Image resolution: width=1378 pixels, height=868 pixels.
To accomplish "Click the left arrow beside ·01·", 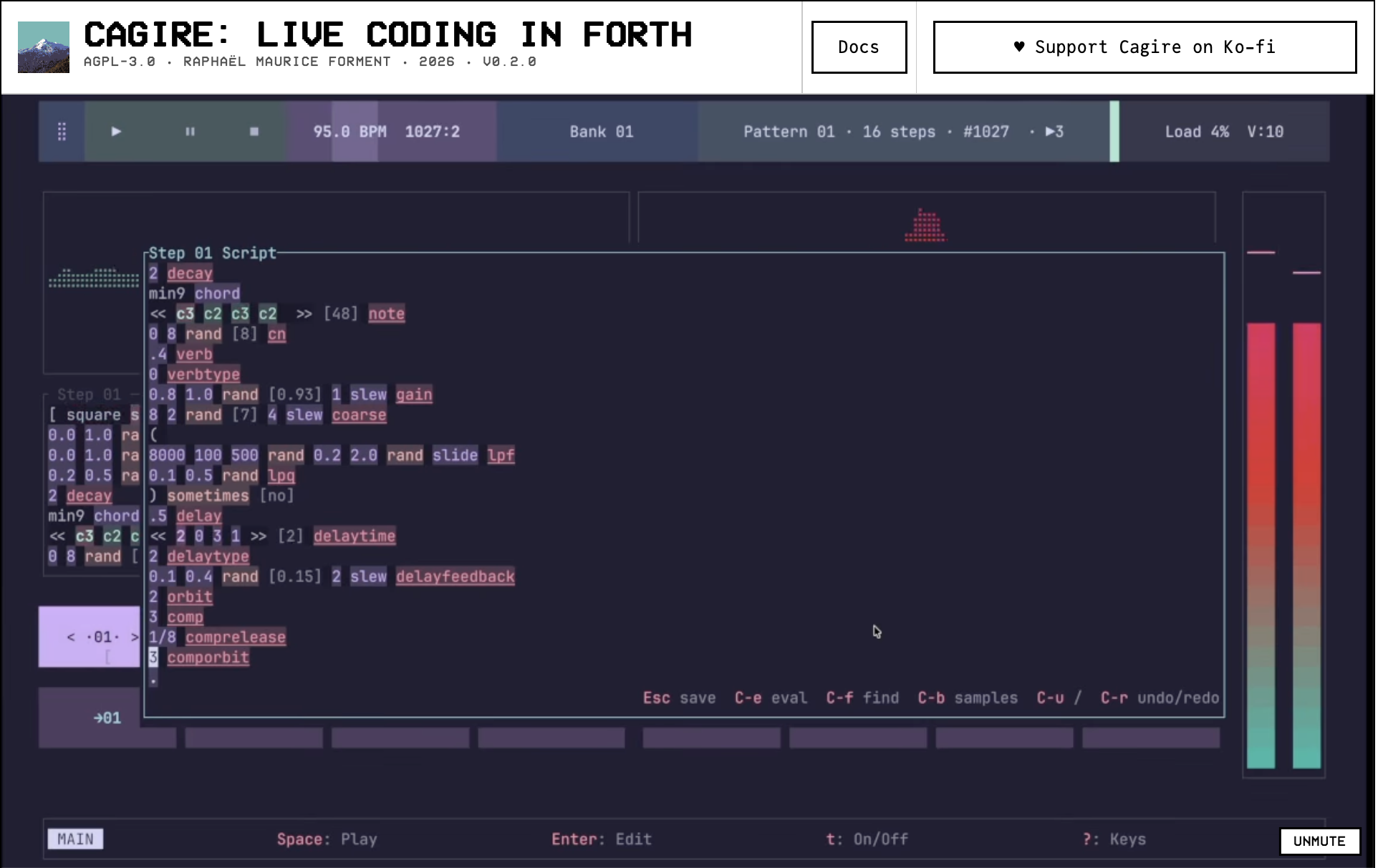I will click(71, 637).
